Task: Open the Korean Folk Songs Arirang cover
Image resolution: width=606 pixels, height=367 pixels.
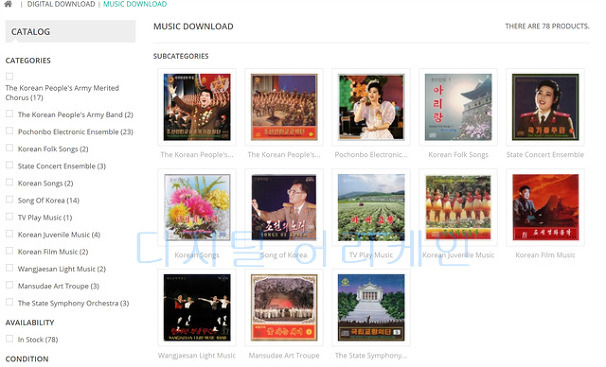Action: (458, 107)
